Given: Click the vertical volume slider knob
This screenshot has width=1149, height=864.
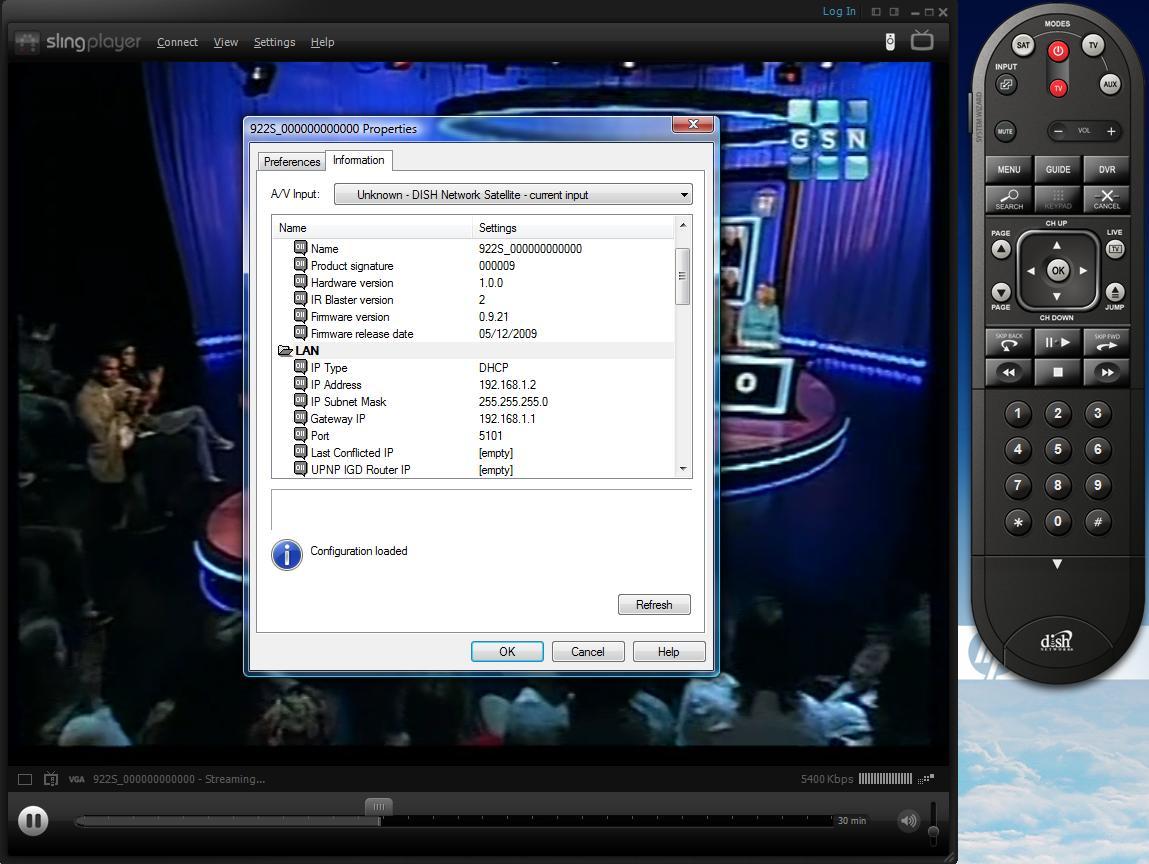Looking at the screenshot, I should pos(934,832).
